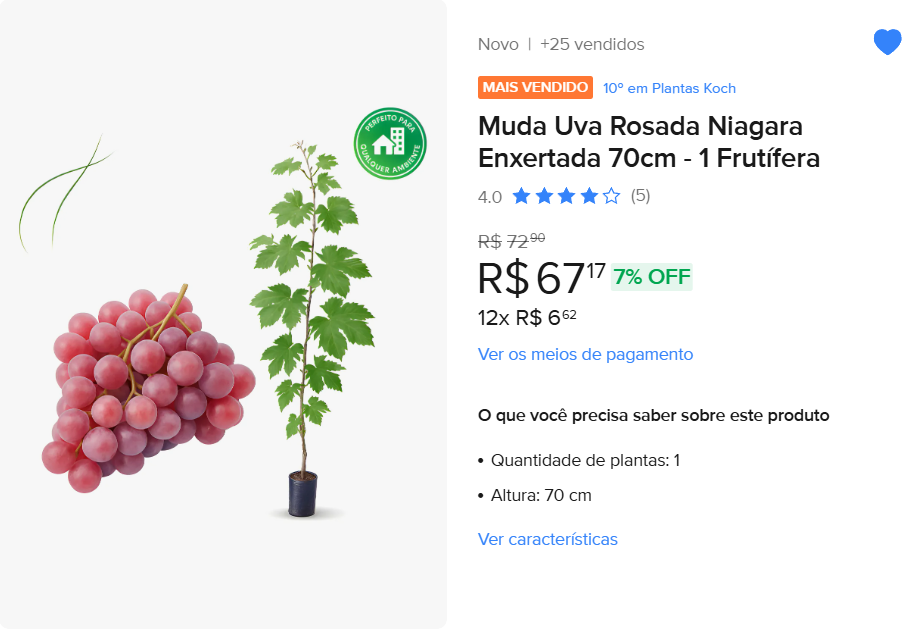Click the '+25 vendidos' sold count
Image resolution: width=921 pixels, height=639 pixels.
tap(592, 44)
